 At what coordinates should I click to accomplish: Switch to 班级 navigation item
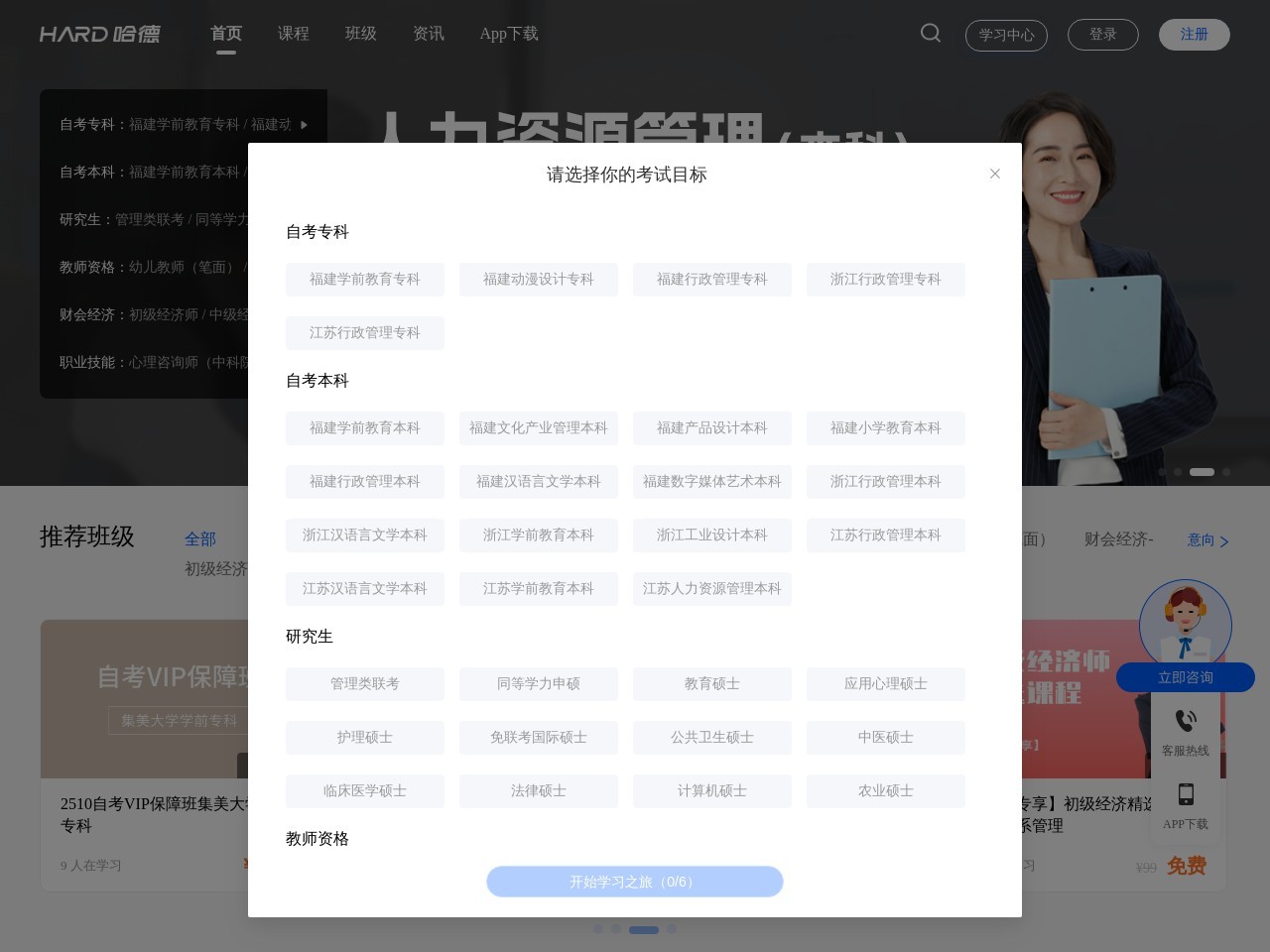[x=361, y=33]
